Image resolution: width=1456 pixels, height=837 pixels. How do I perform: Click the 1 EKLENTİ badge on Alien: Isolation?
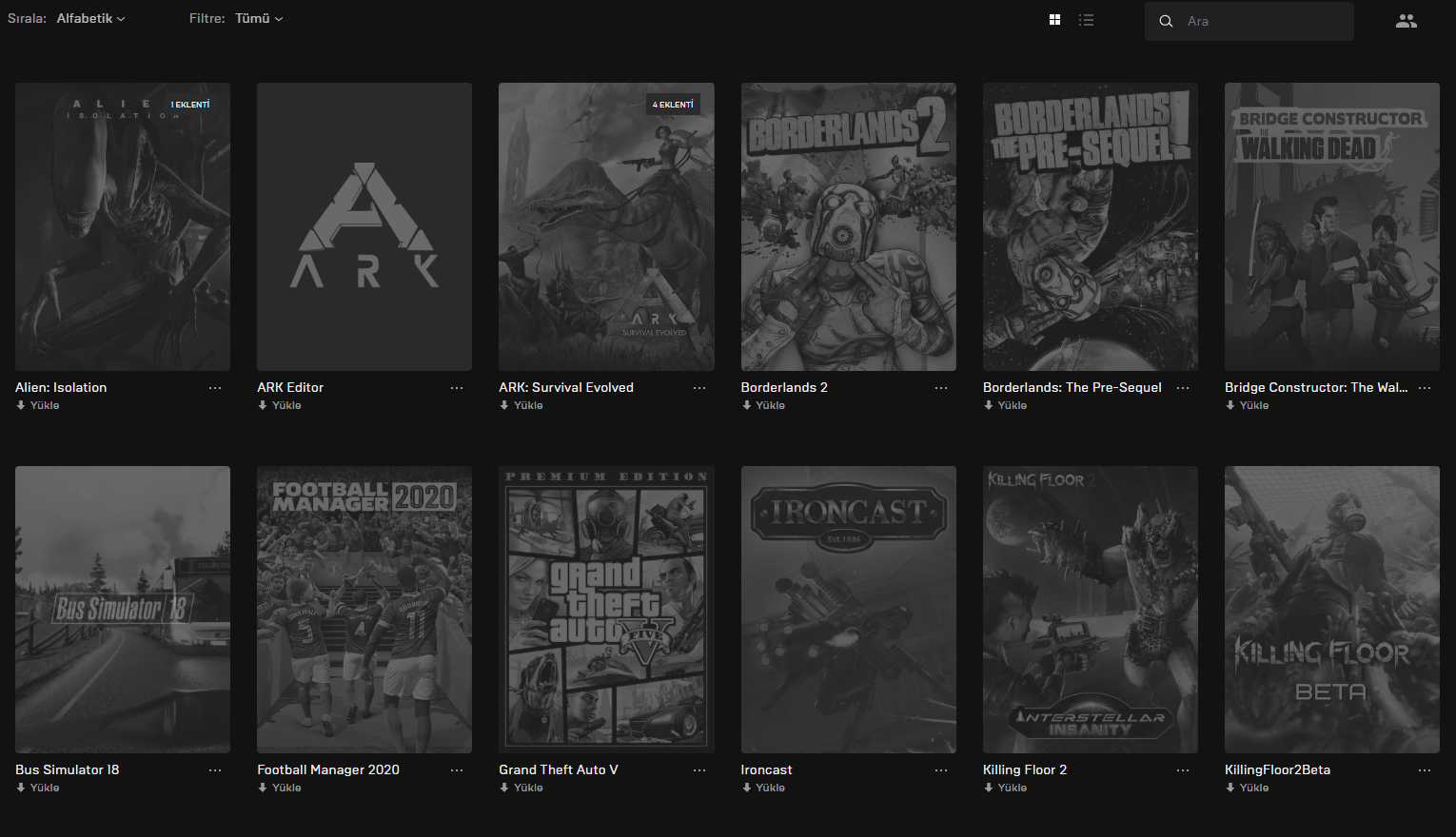[190, 105]
